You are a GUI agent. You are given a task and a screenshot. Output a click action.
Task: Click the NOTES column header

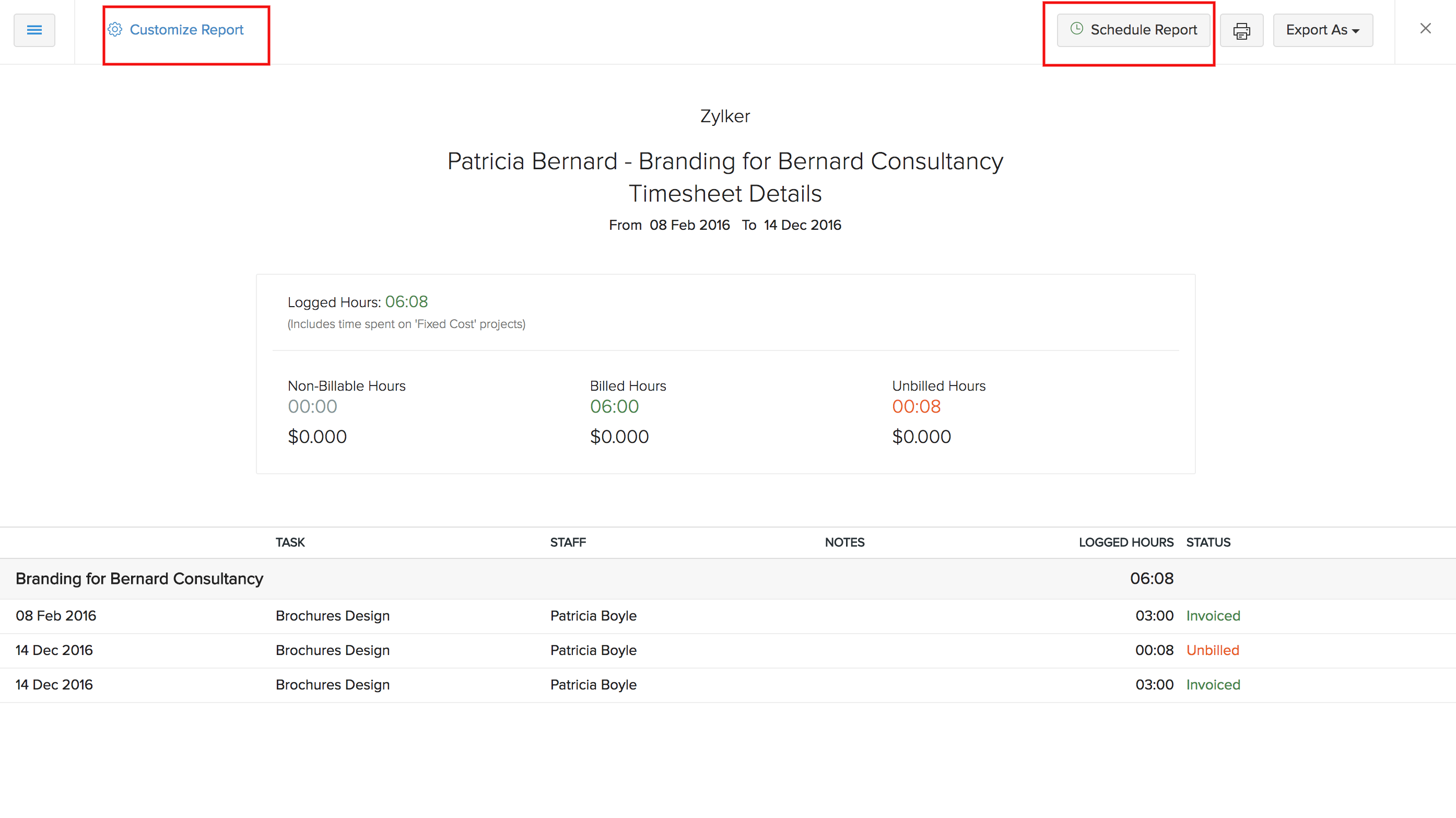844,542
